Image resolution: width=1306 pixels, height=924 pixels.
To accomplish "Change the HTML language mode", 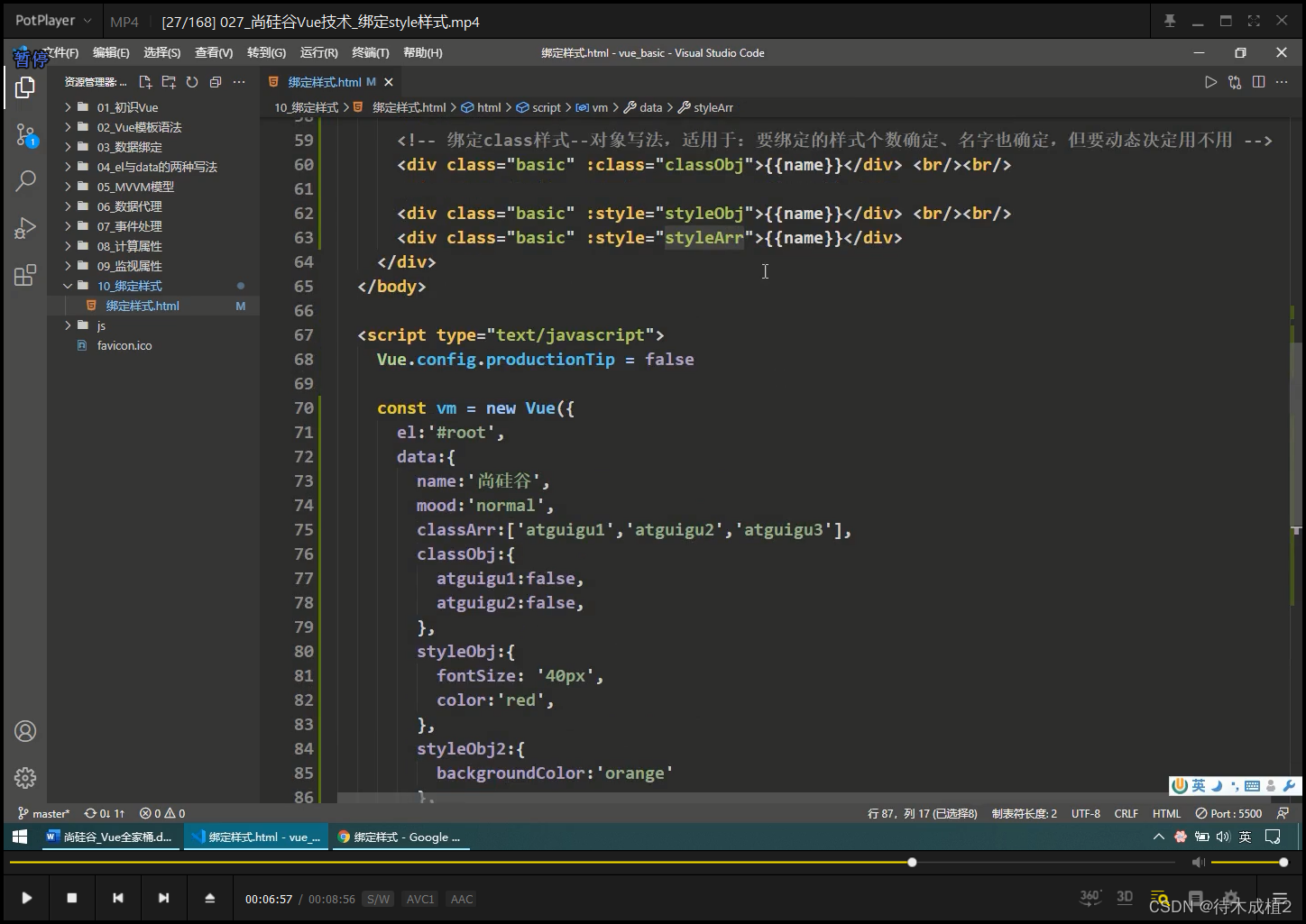I will [1166, 813].
